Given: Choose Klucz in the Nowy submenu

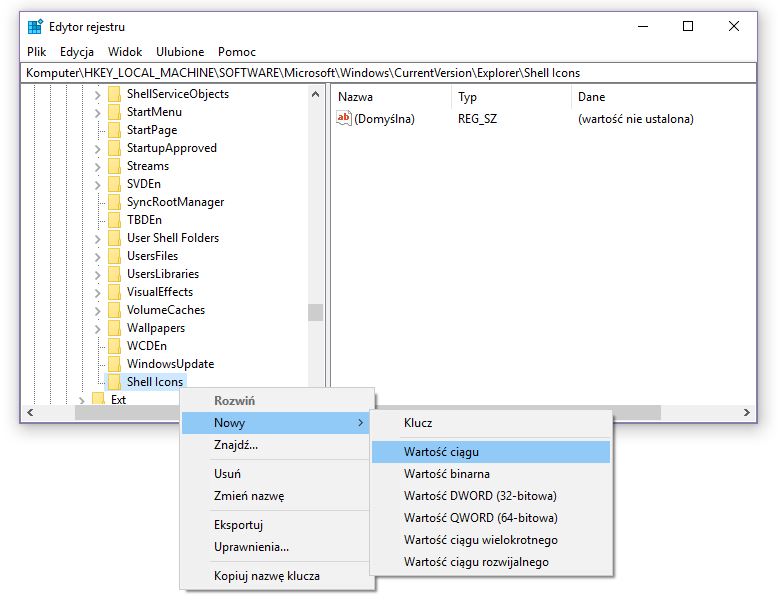Looking at the screenshot, I should 491,423.
